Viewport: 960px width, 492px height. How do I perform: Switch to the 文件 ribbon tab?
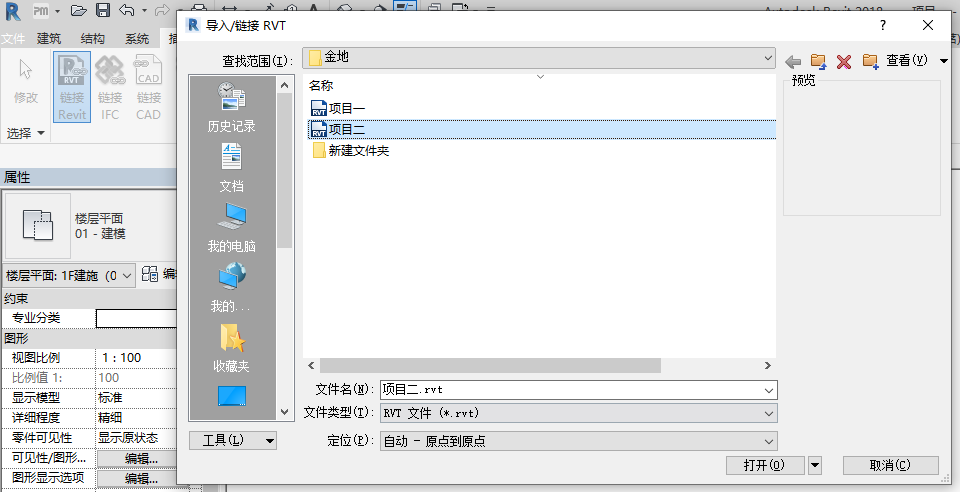click(x=13, y=39)
